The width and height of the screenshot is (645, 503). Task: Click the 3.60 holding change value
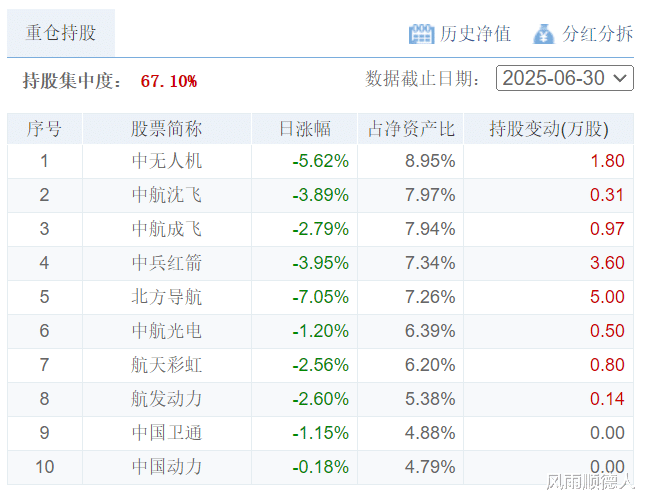(608, 263)
